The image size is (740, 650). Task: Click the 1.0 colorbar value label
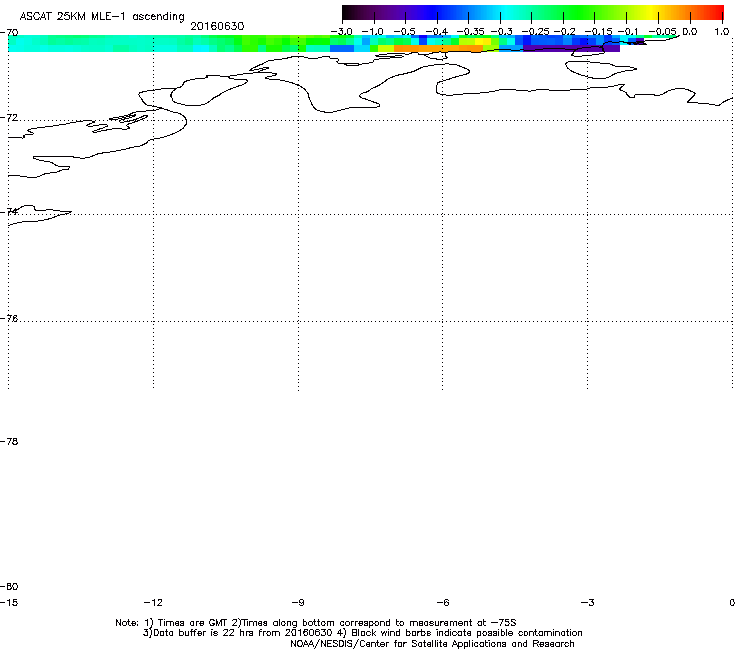click(x=722, y=32)
